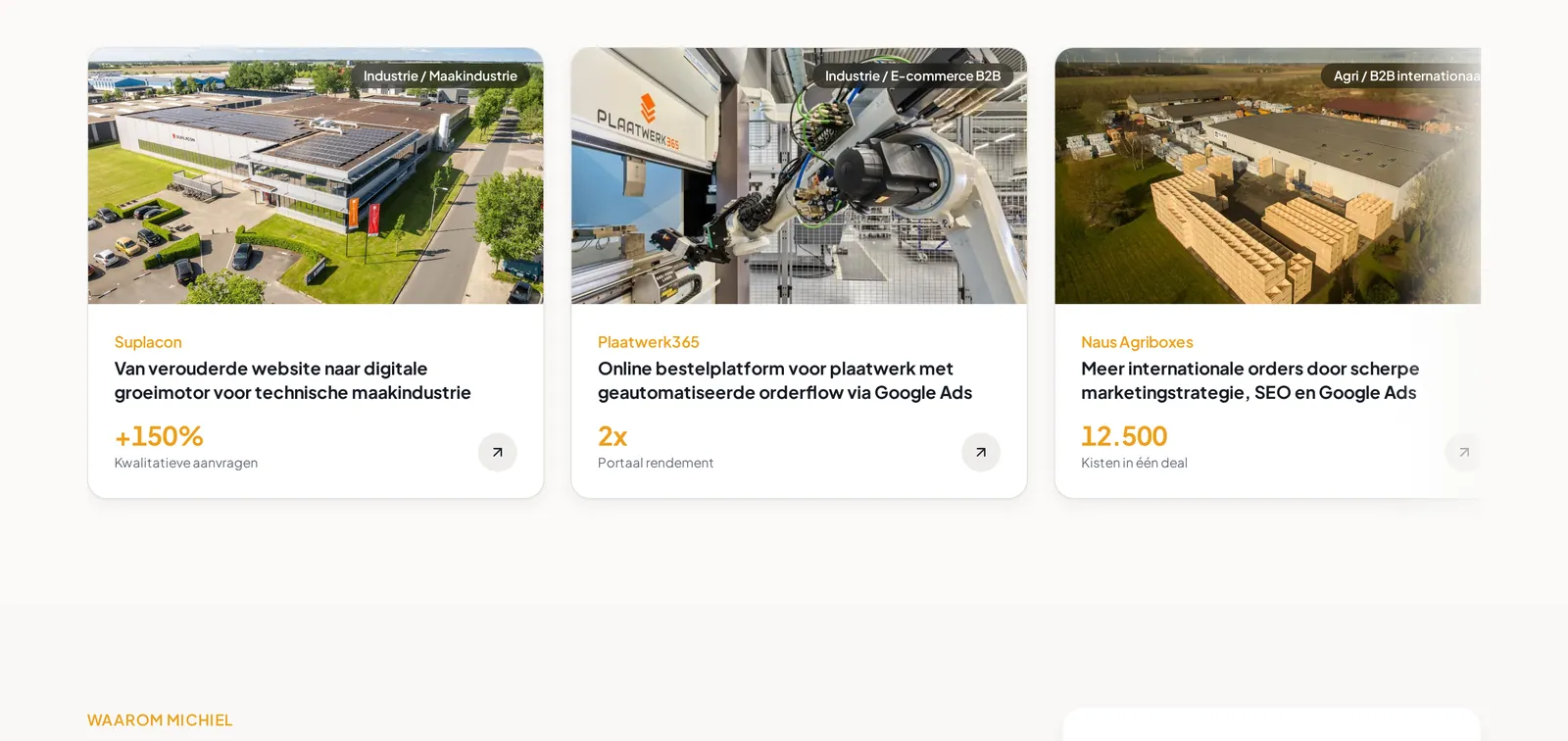Select the Industrie / E-commerce B2B tag
Viewport: 1568px width, 741px height.
pos(912,75)
